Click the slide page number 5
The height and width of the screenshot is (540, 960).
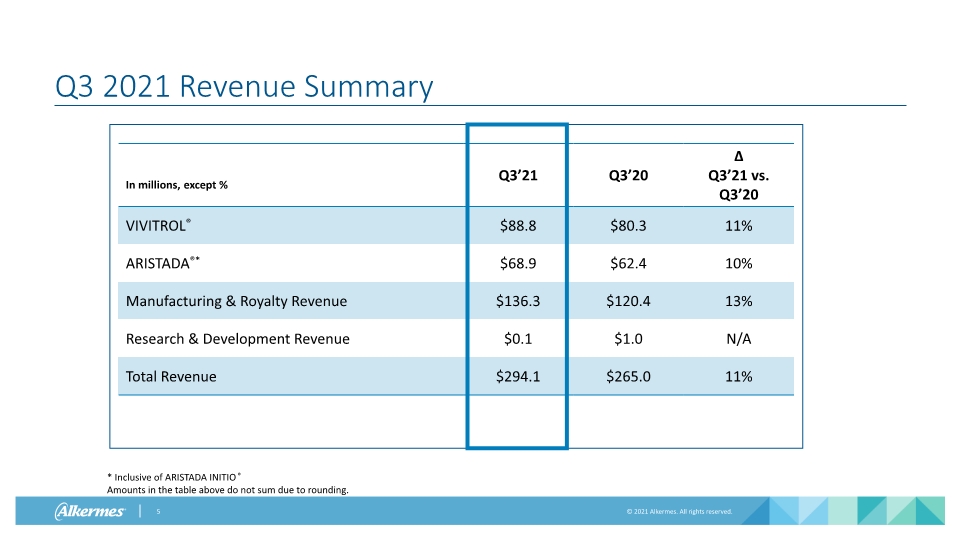[158, 511]
